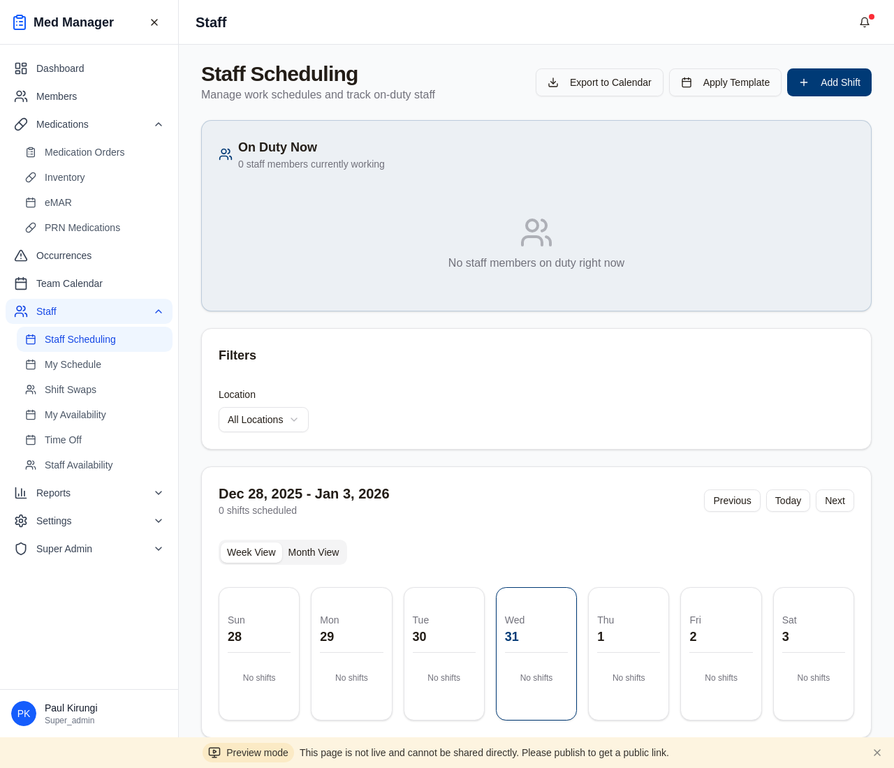Select the Wednesday 31 day cell
Screen dimensions: 894x768
(x=536, y=654)
